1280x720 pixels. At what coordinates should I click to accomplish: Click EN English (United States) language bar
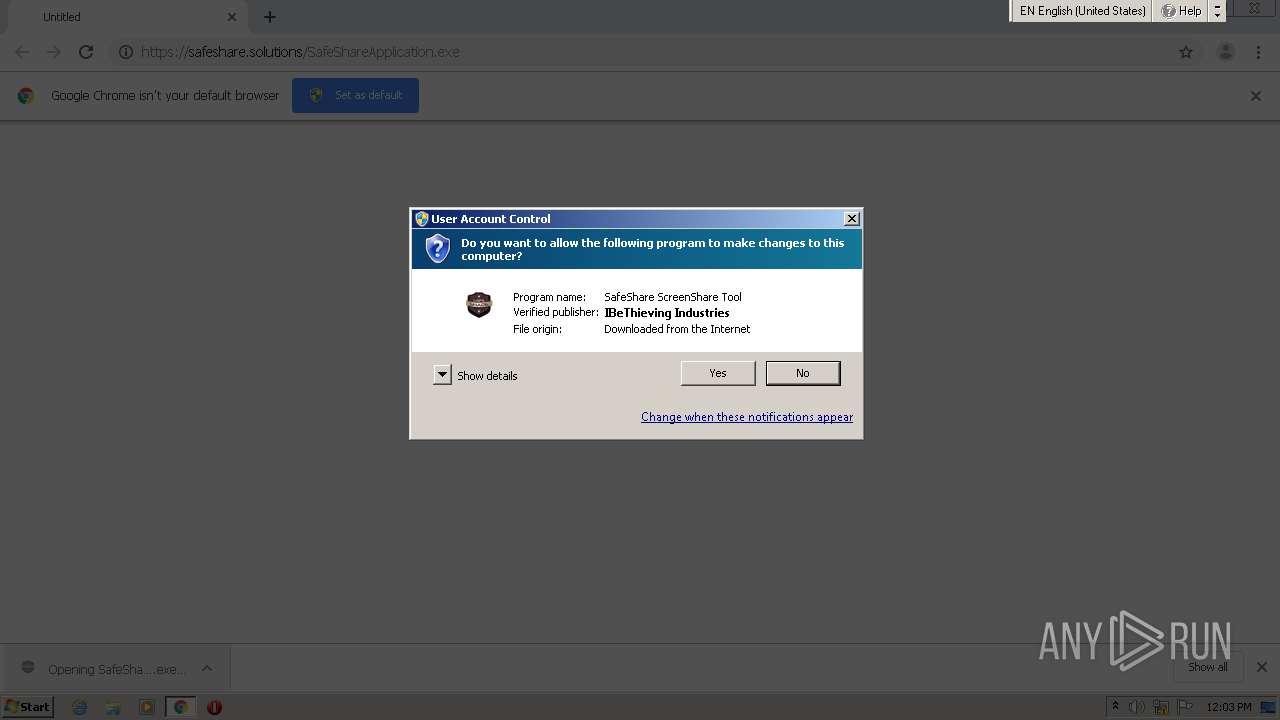(1082, 11)
